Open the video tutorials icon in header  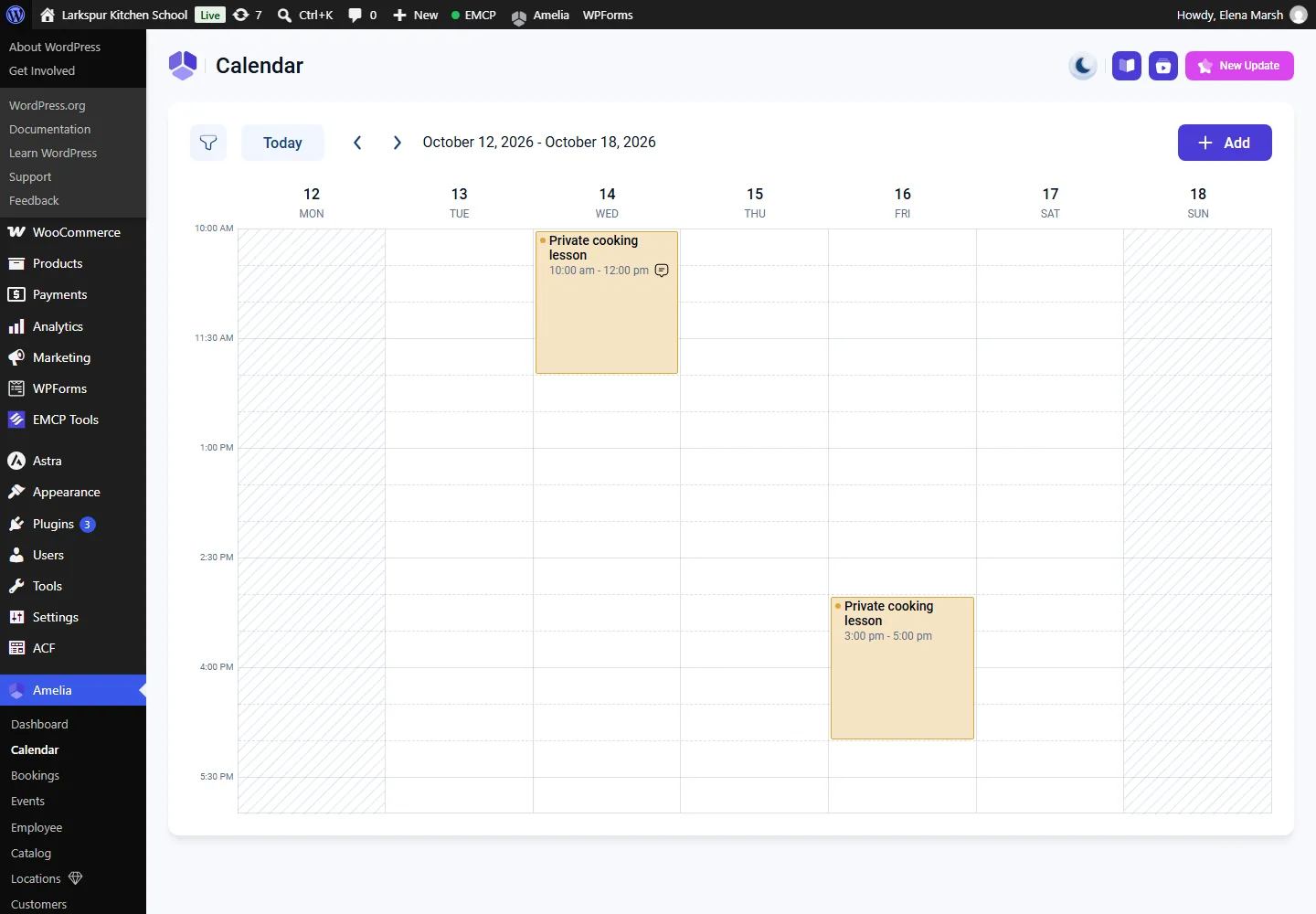[x=1163, y=66]
